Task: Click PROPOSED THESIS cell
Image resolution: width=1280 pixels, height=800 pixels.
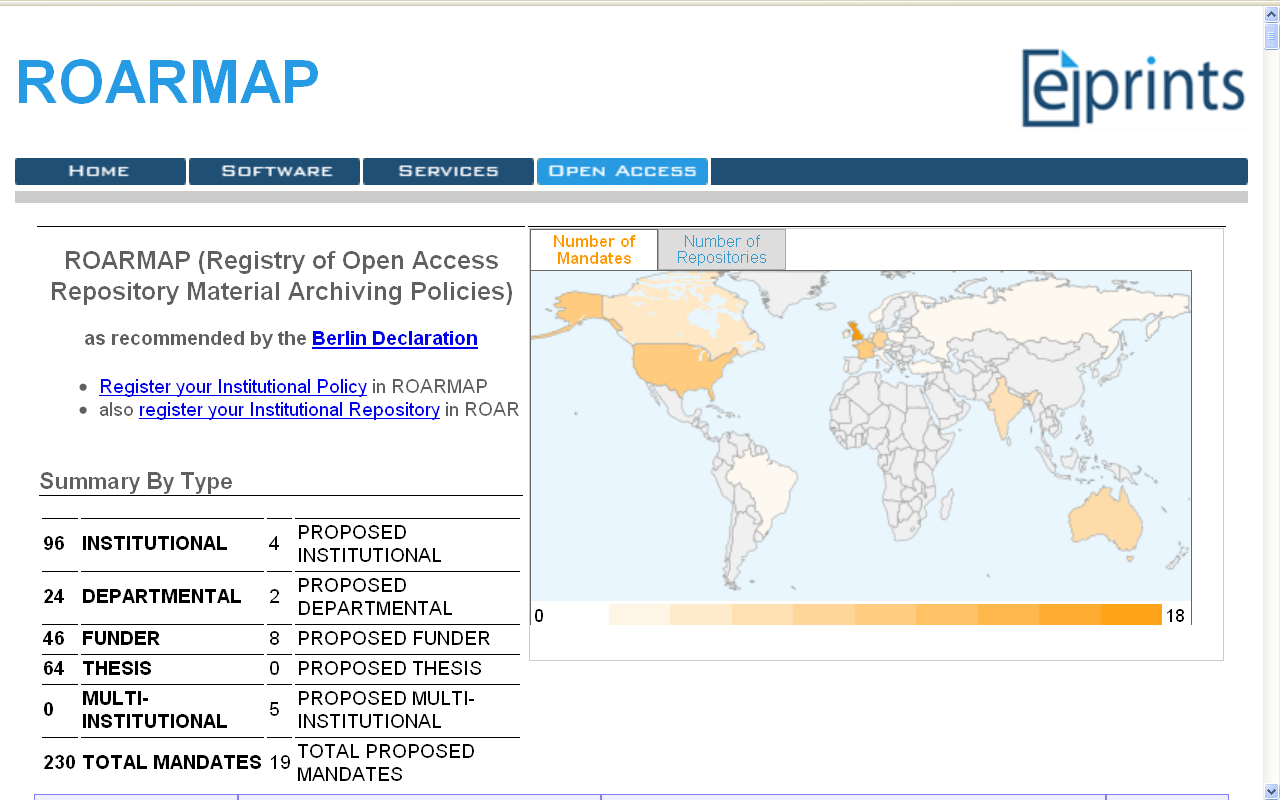Action: [390, 668]
